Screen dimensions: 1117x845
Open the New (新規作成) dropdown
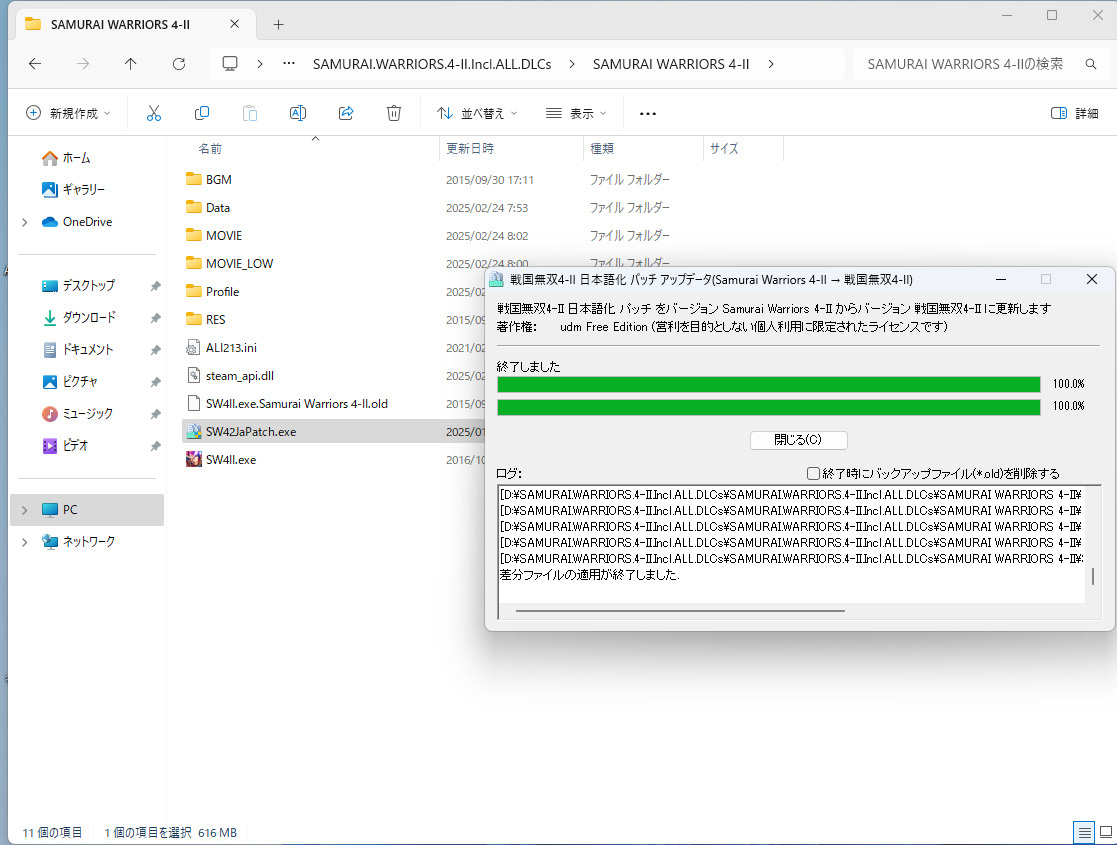(68, 113)
